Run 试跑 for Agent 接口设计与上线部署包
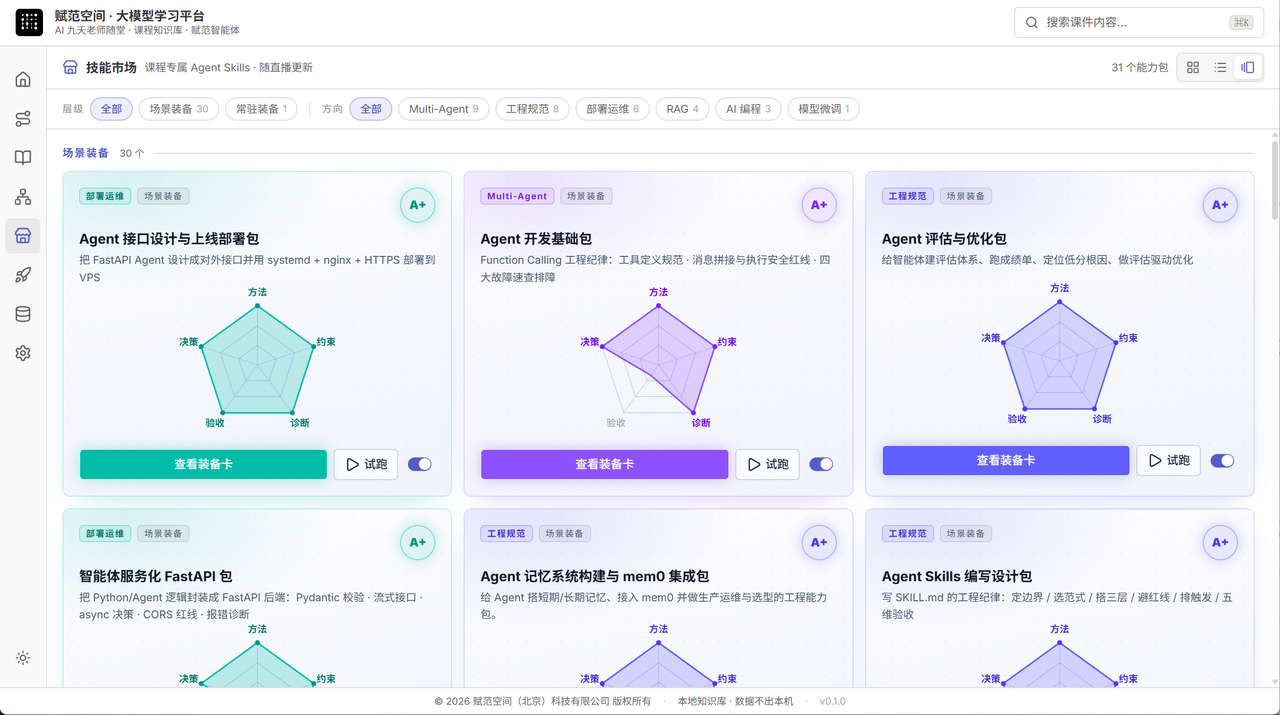 click(366, 464)
